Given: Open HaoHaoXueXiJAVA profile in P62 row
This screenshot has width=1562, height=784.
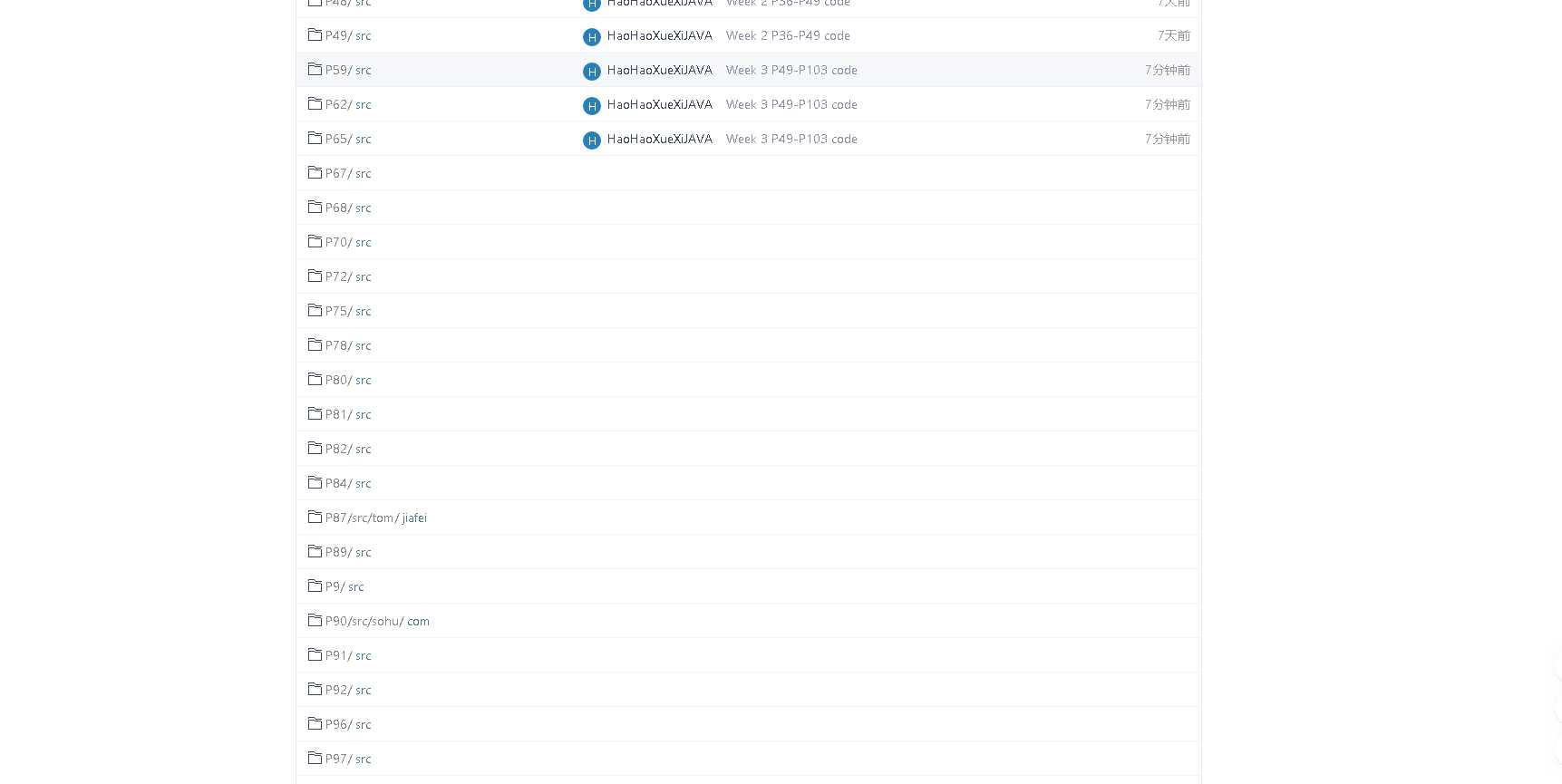Looking at the screenshot, I should [x=660, y=104].
